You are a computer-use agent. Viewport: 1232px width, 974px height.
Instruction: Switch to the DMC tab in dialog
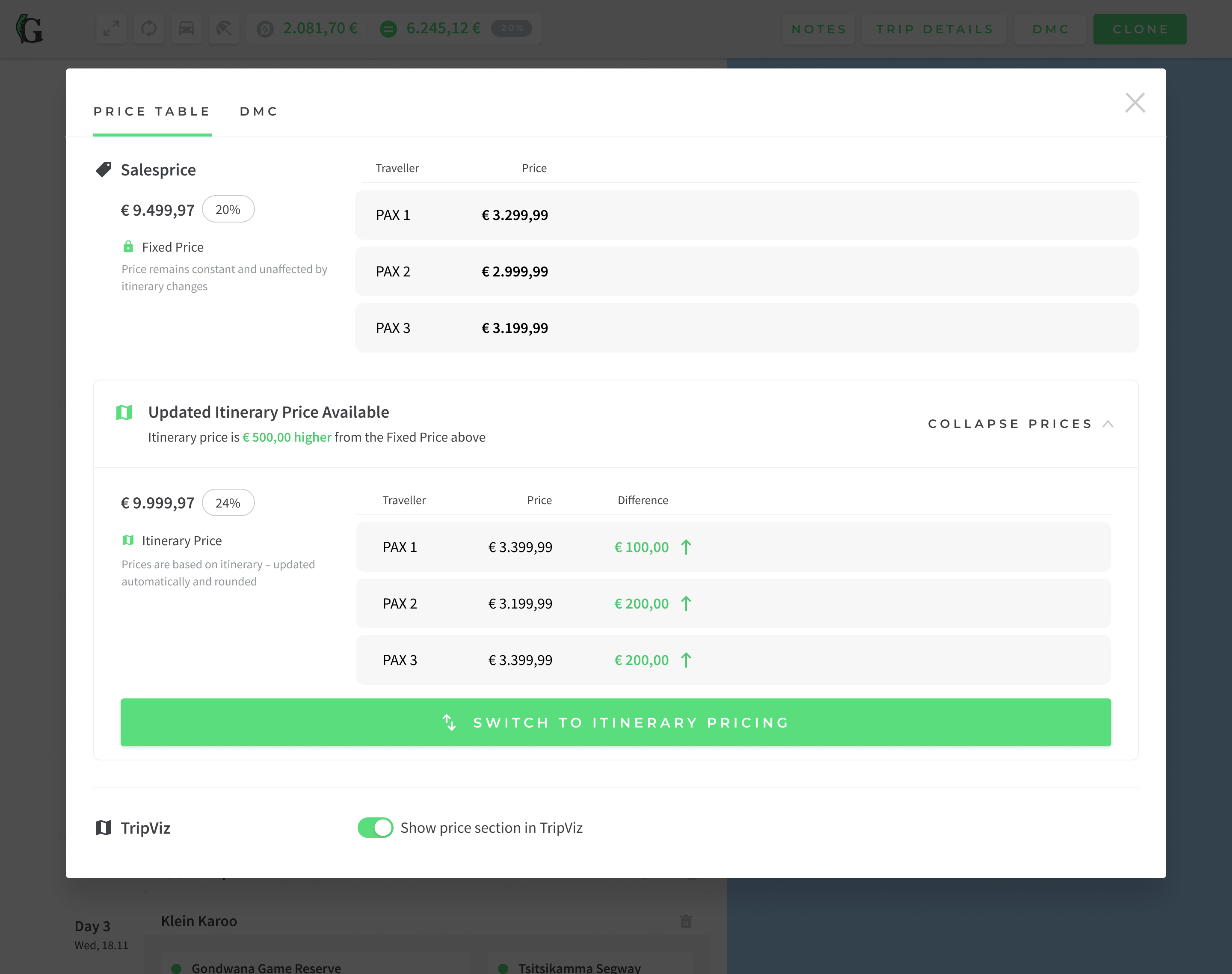pos(259,111)
